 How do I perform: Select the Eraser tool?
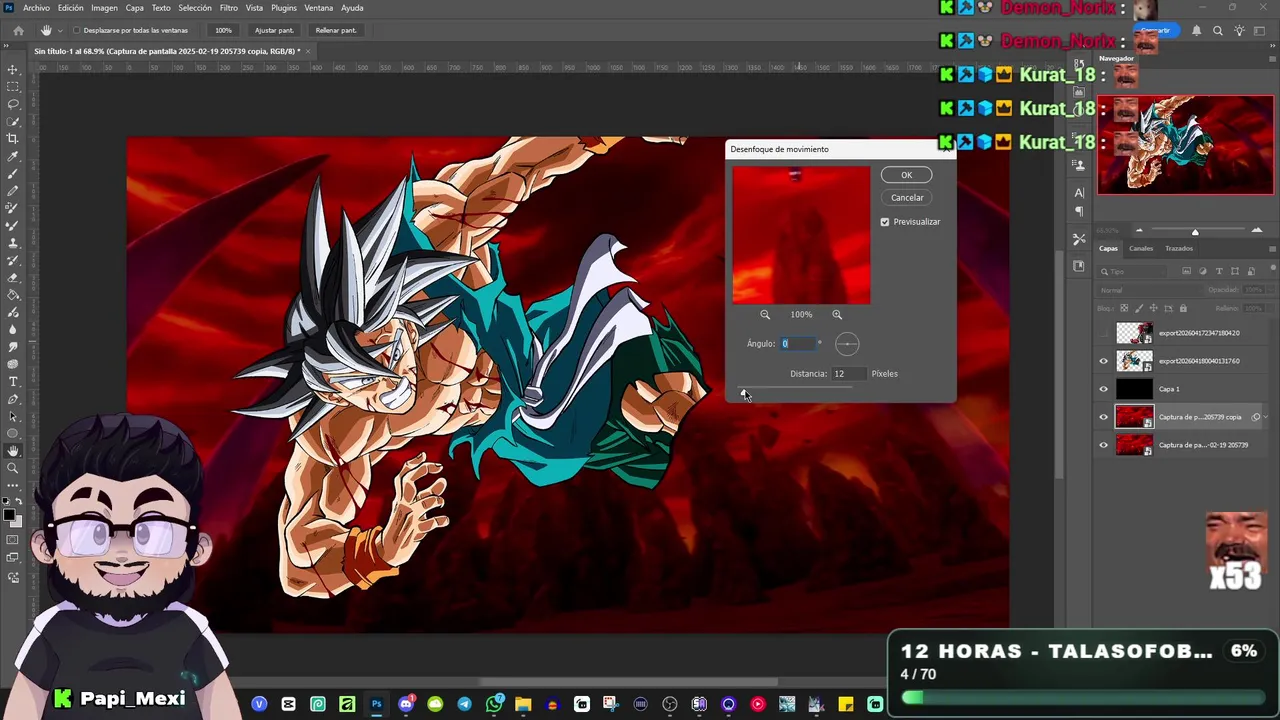(x=13, y=277)
